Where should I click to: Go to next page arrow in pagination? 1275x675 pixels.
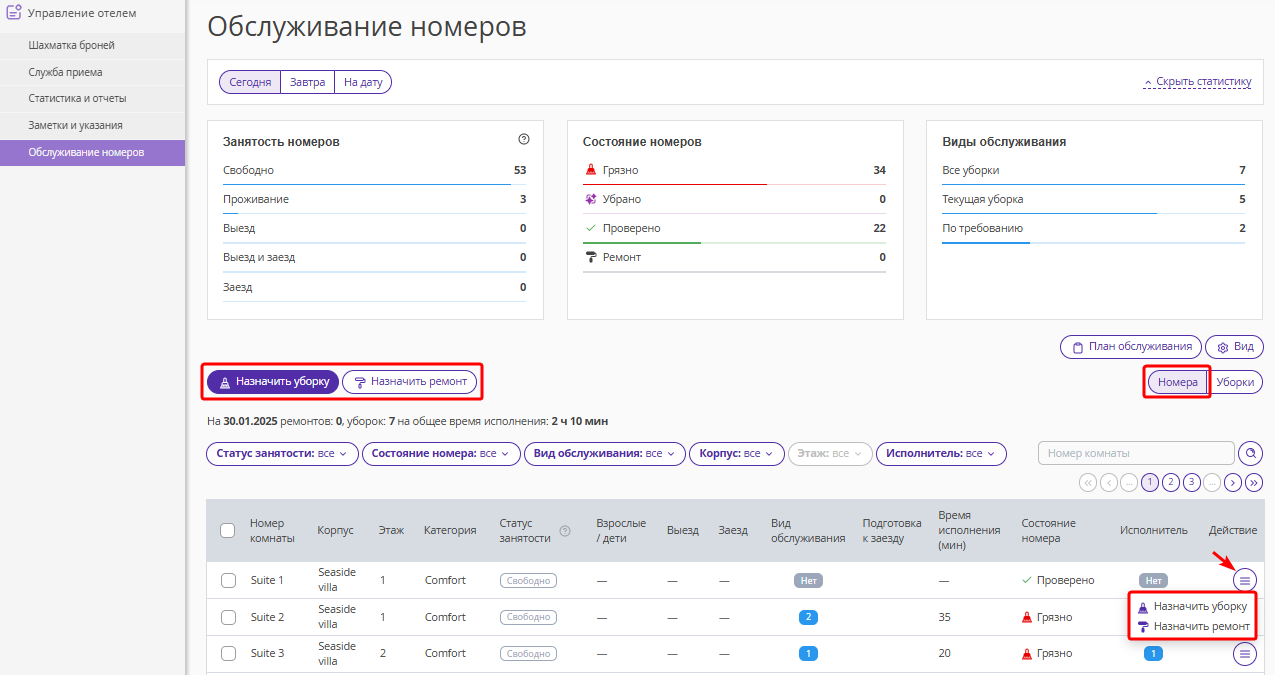tap(1234, 482)
